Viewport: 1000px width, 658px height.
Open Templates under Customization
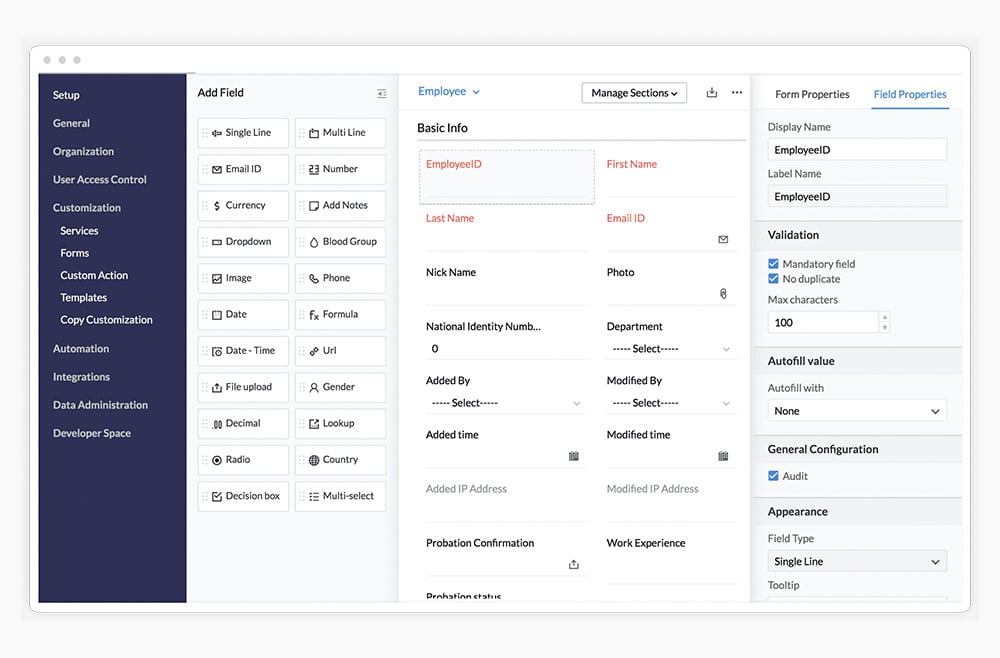[x=84, y=298]
